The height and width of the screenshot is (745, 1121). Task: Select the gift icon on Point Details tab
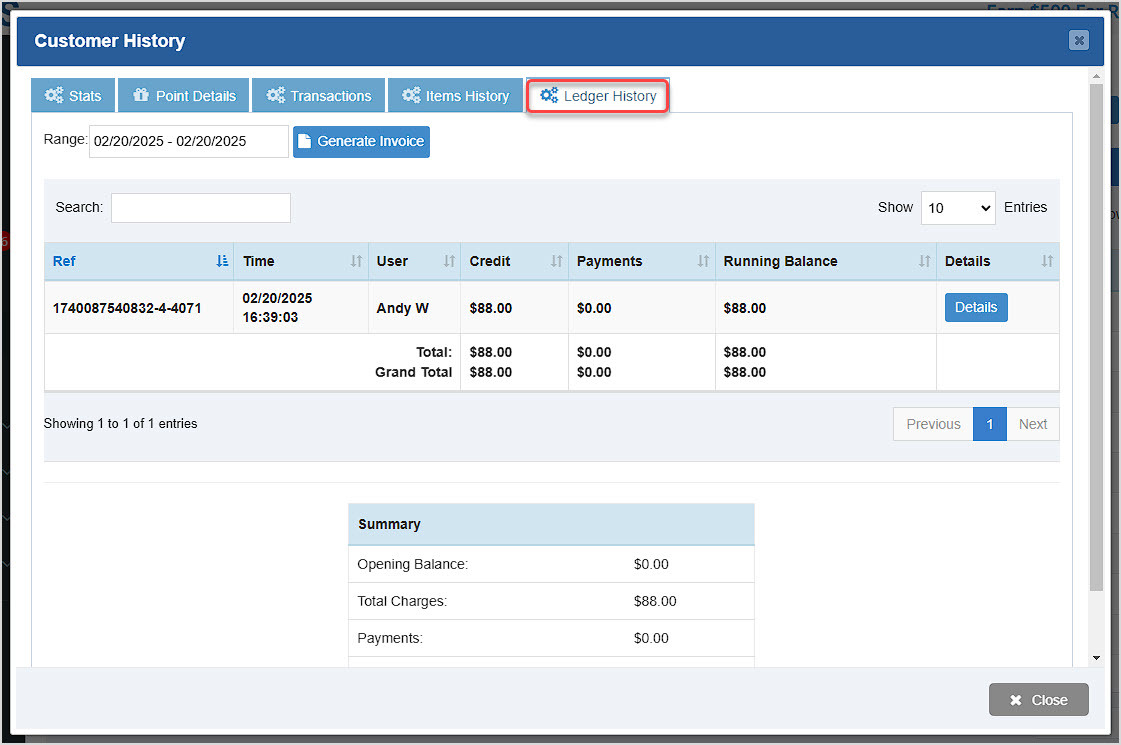pyautogui.click(x=141, y=95)
